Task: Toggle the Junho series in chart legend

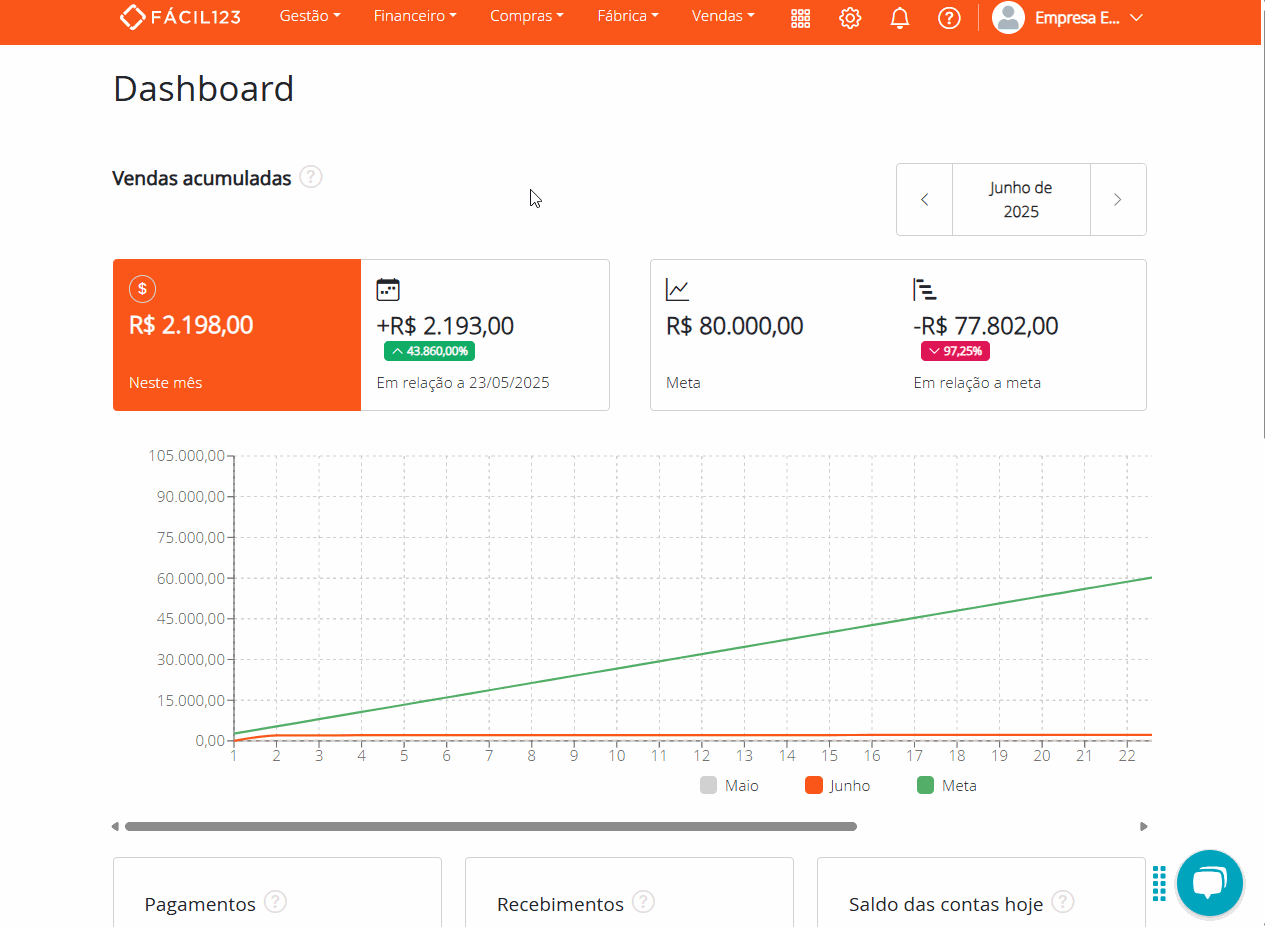Action: pyautogui.click(x=838, y=786)
